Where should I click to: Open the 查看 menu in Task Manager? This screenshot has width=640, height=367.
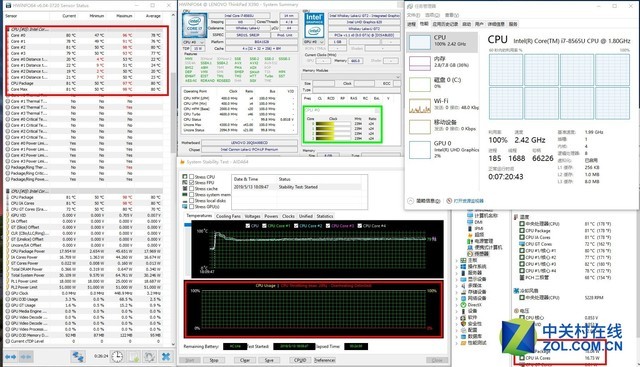click(x=452, y=15)
